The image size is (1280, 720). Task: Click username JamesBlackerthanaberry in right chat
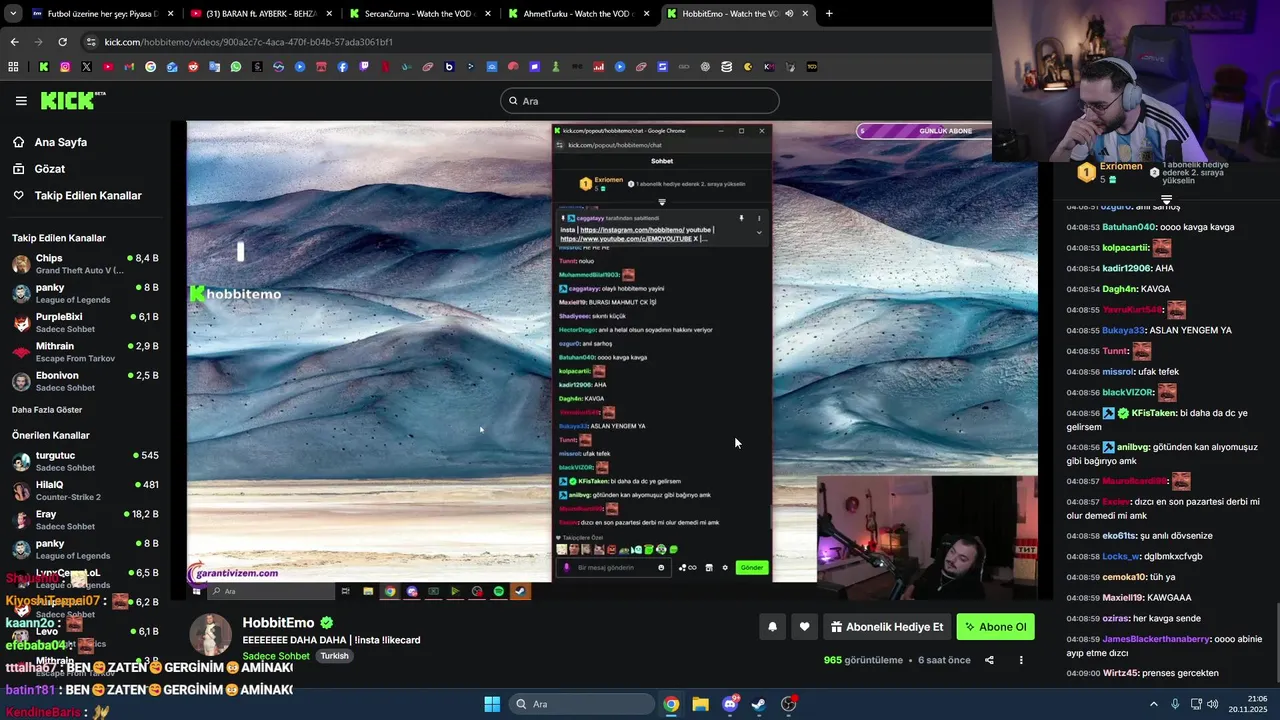(x=1155, y=639)
